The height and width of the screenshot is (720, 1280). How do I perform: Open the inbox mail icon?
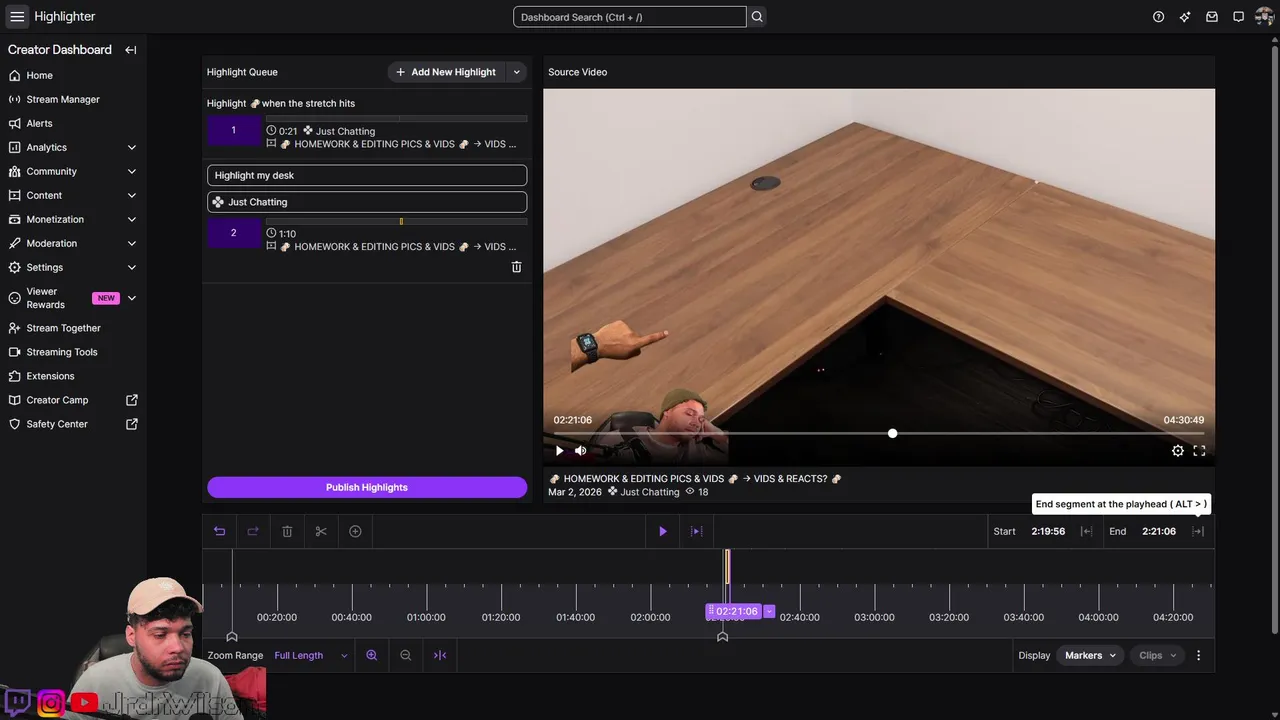[x=1212, y=16]
